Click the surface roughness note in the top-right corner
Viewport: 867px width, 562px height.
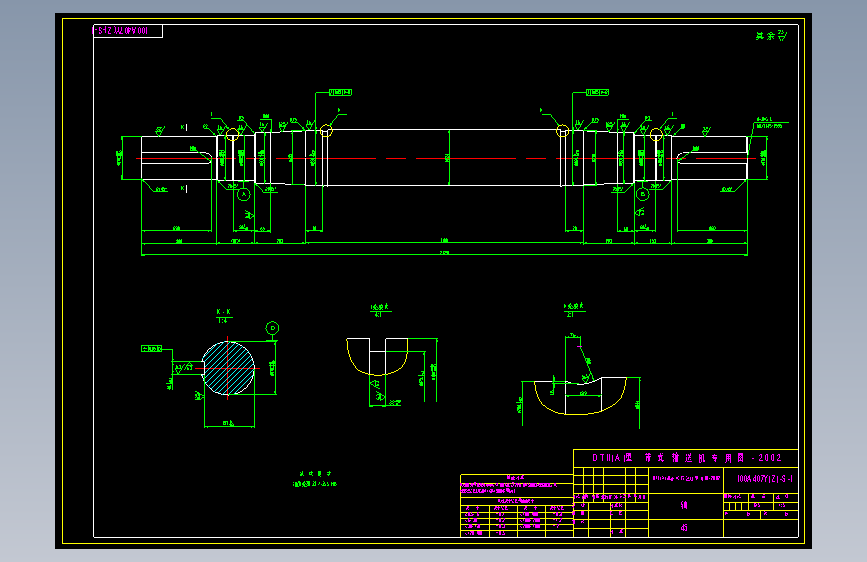[x=771, y=36]
